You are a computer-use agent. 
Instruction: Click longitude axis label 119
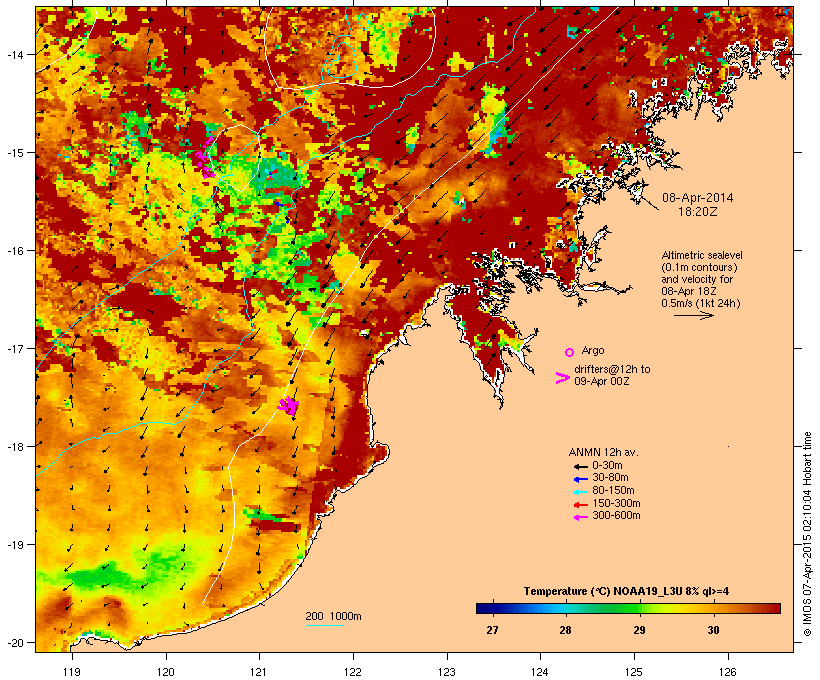pos(72,672)
